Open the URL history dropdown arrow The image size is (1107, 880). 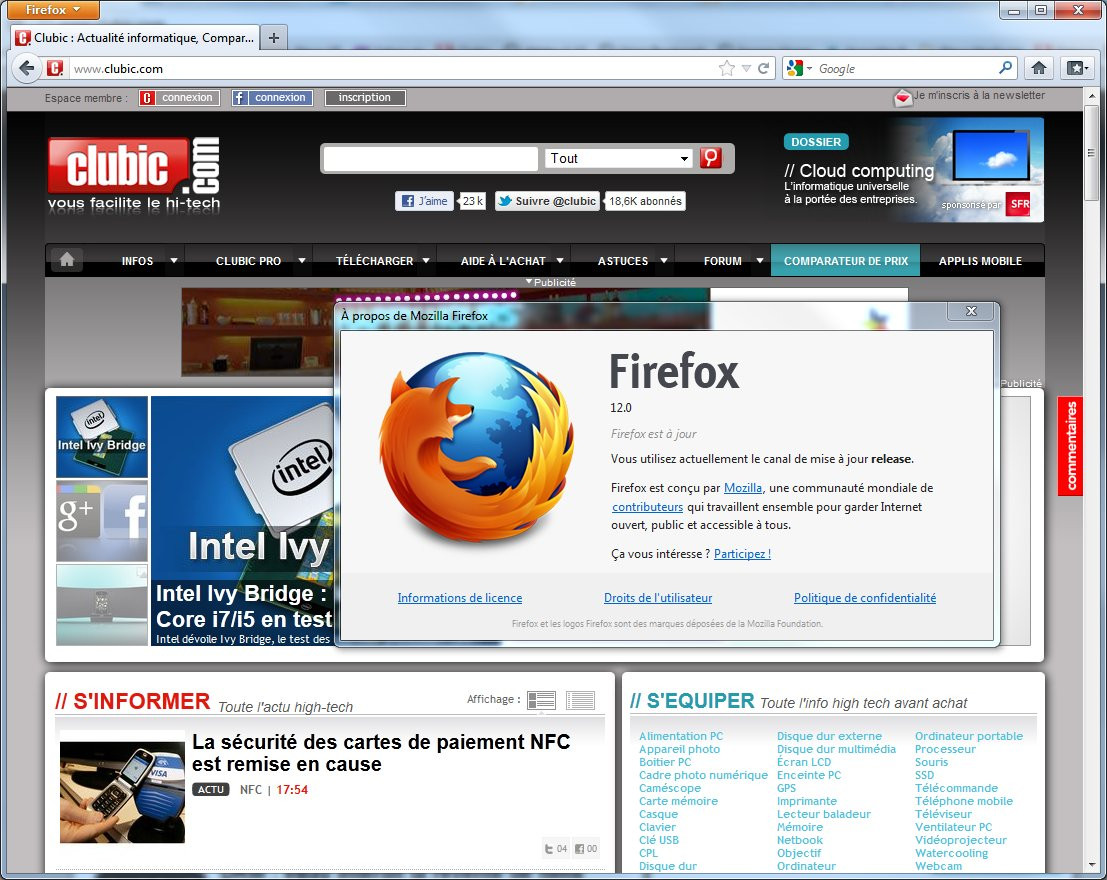tap(746, 69)
